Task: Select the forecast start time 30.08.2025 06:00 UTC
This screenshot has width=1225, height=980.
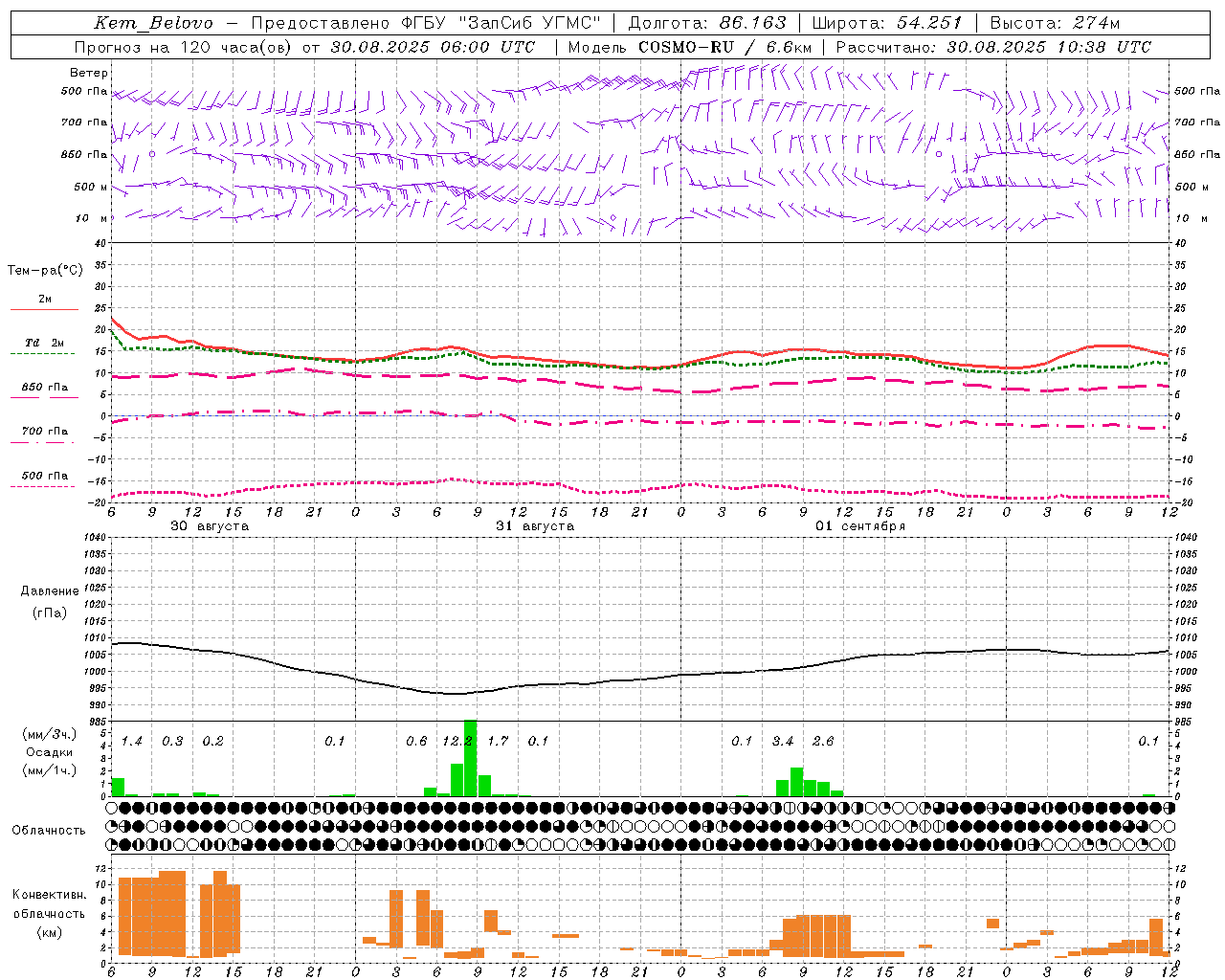Action: coord(432,47)
